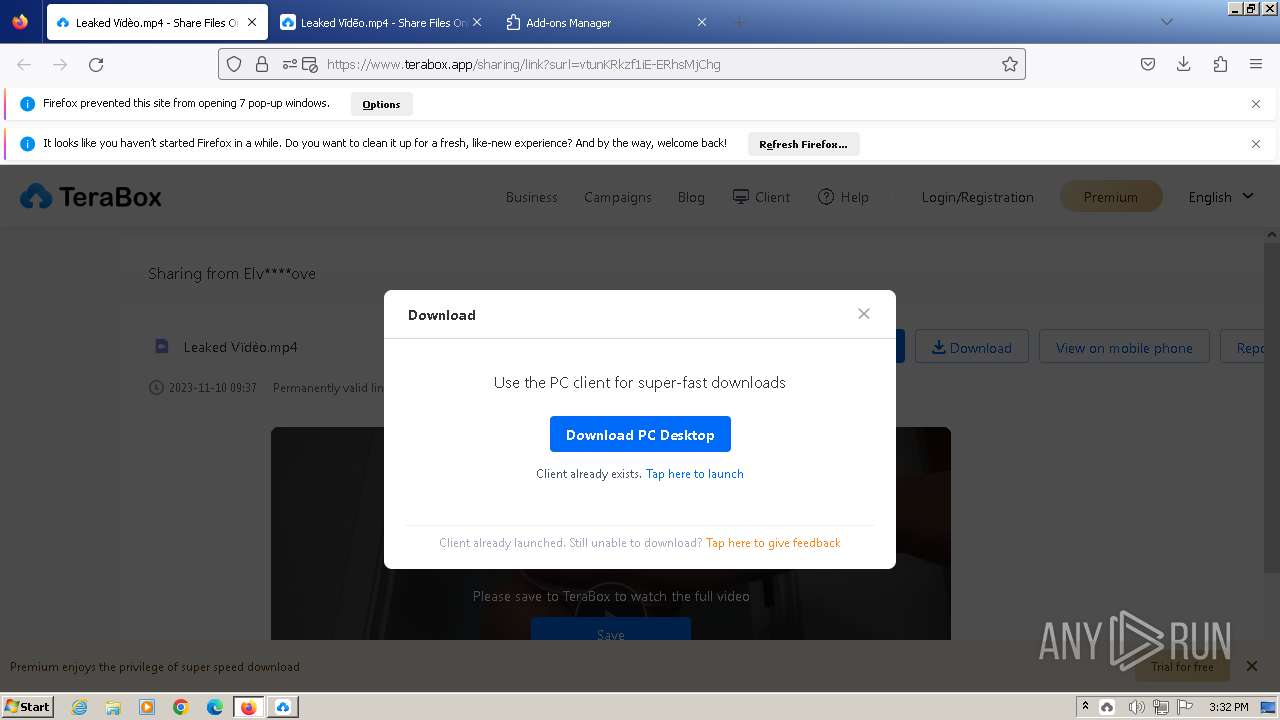Viewport: 1280px width, 720px height.
Task: Open Microsoft Edge from taskbar
Action: point(215,707)
